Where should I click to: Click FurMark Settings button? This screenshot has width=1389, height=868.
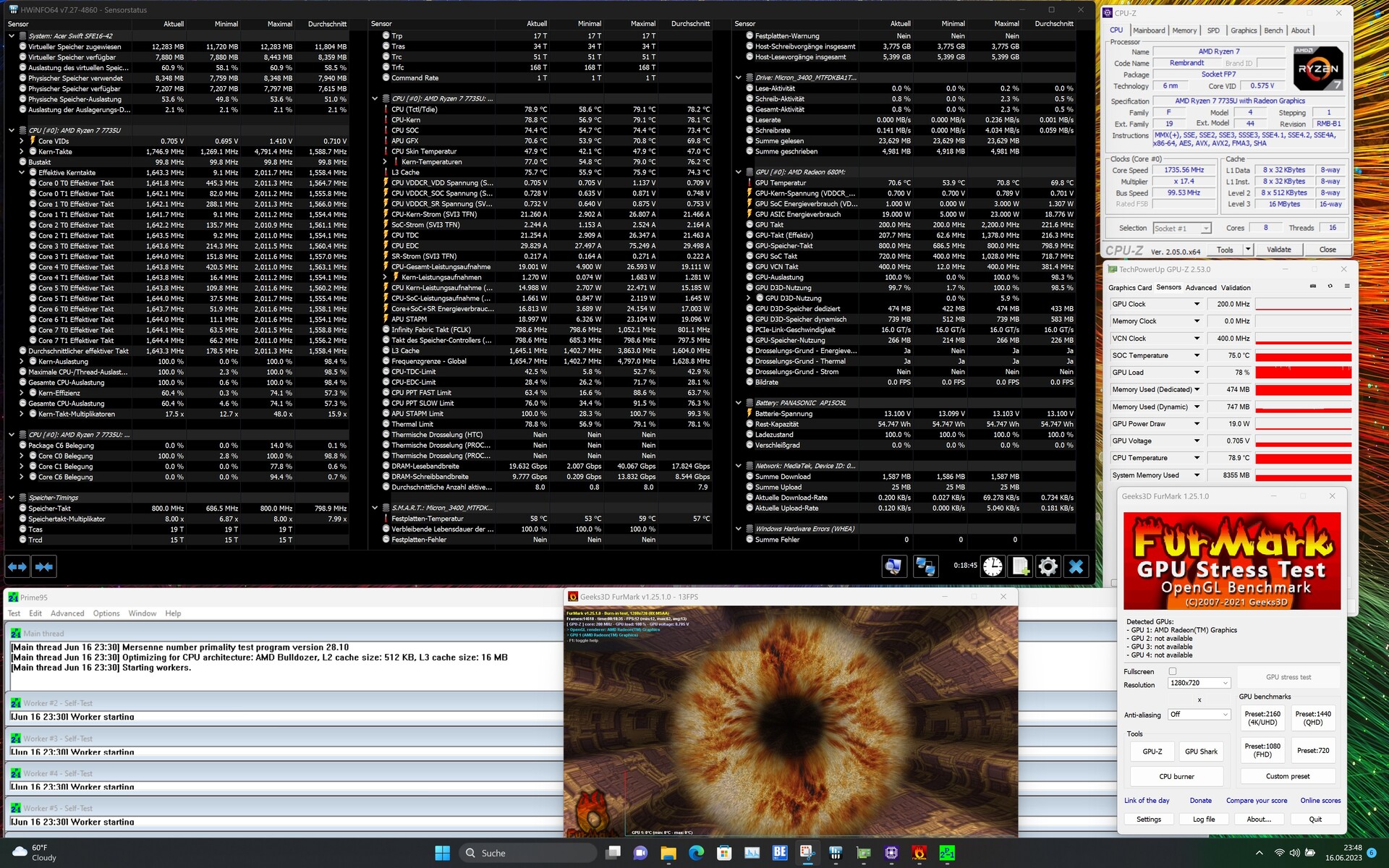click(1149, 819)
